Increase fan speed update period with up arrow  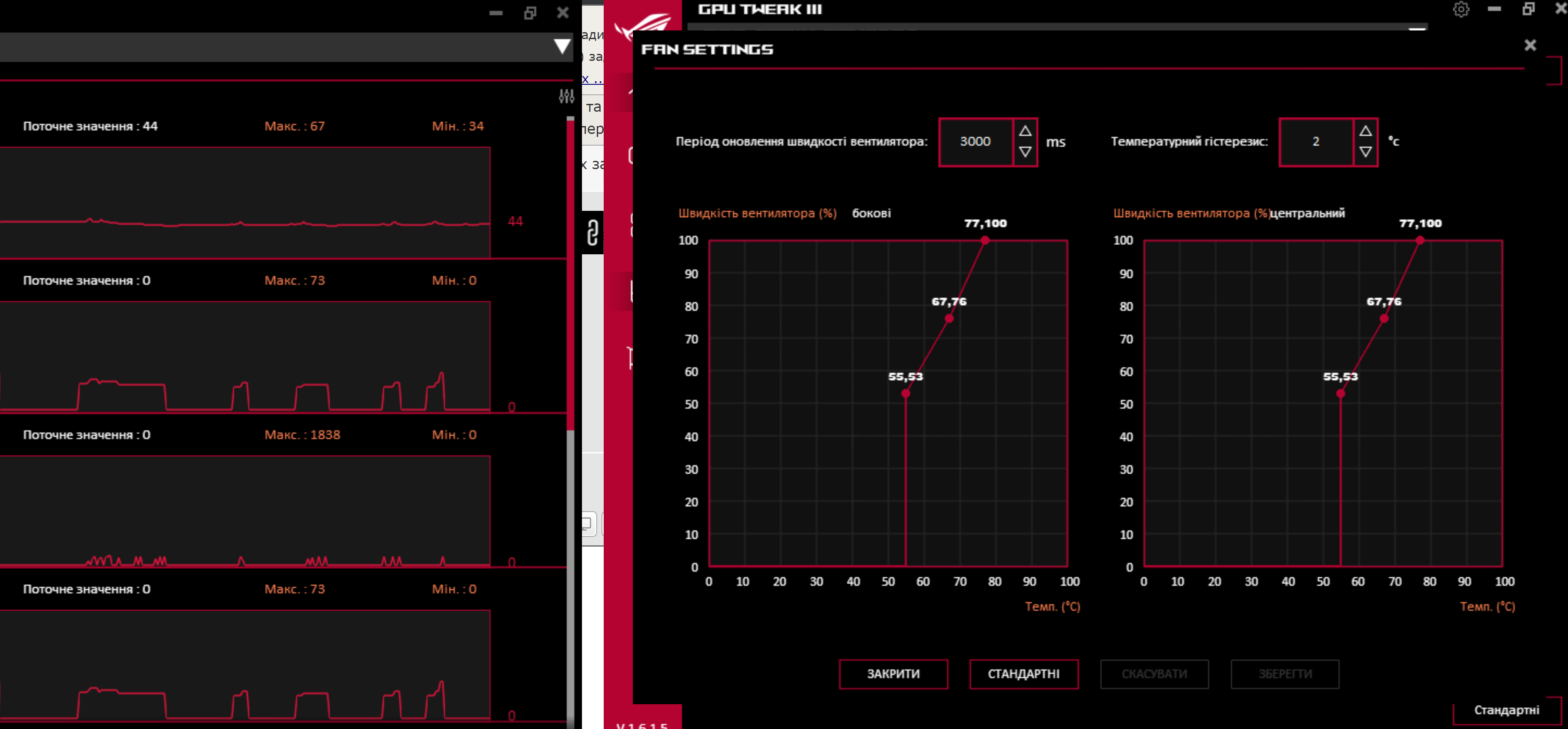(x=1025, y=131)
